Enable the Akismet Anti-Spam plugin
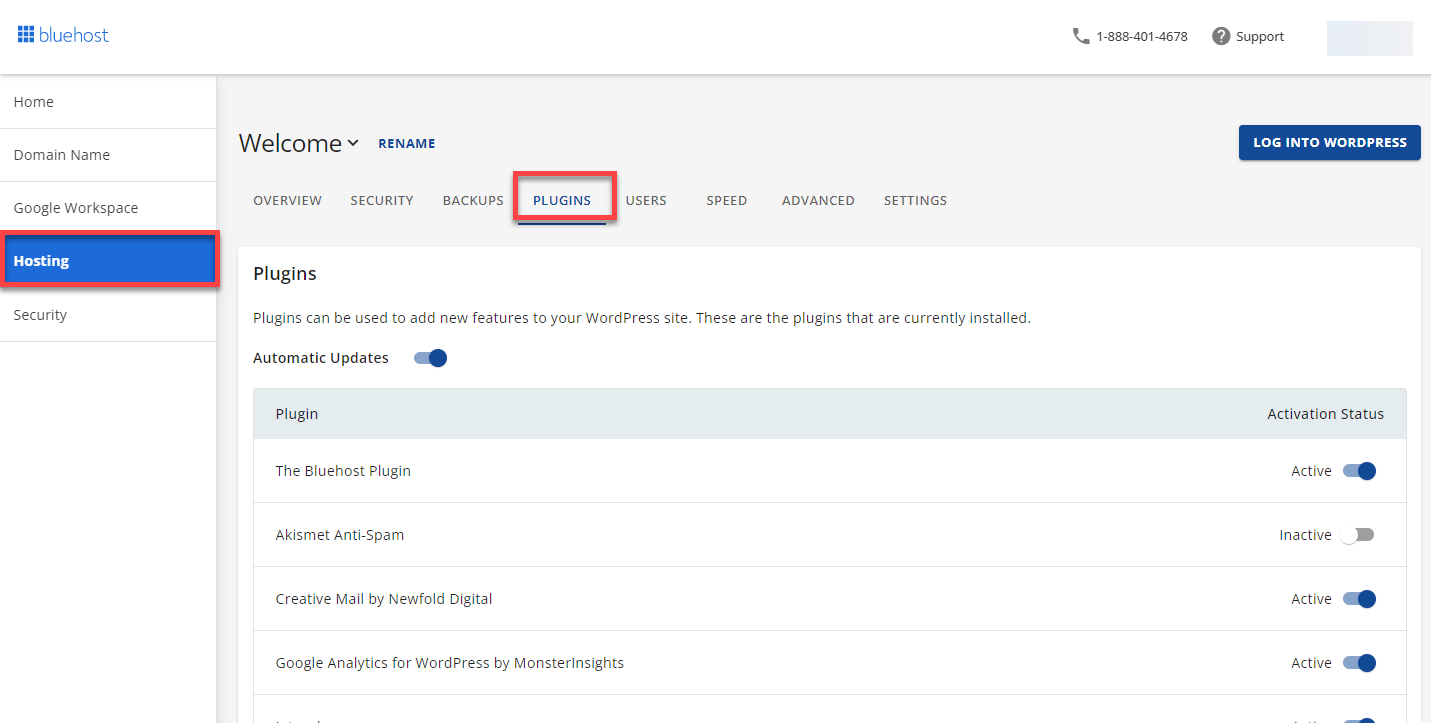 tap(1357, 534)
